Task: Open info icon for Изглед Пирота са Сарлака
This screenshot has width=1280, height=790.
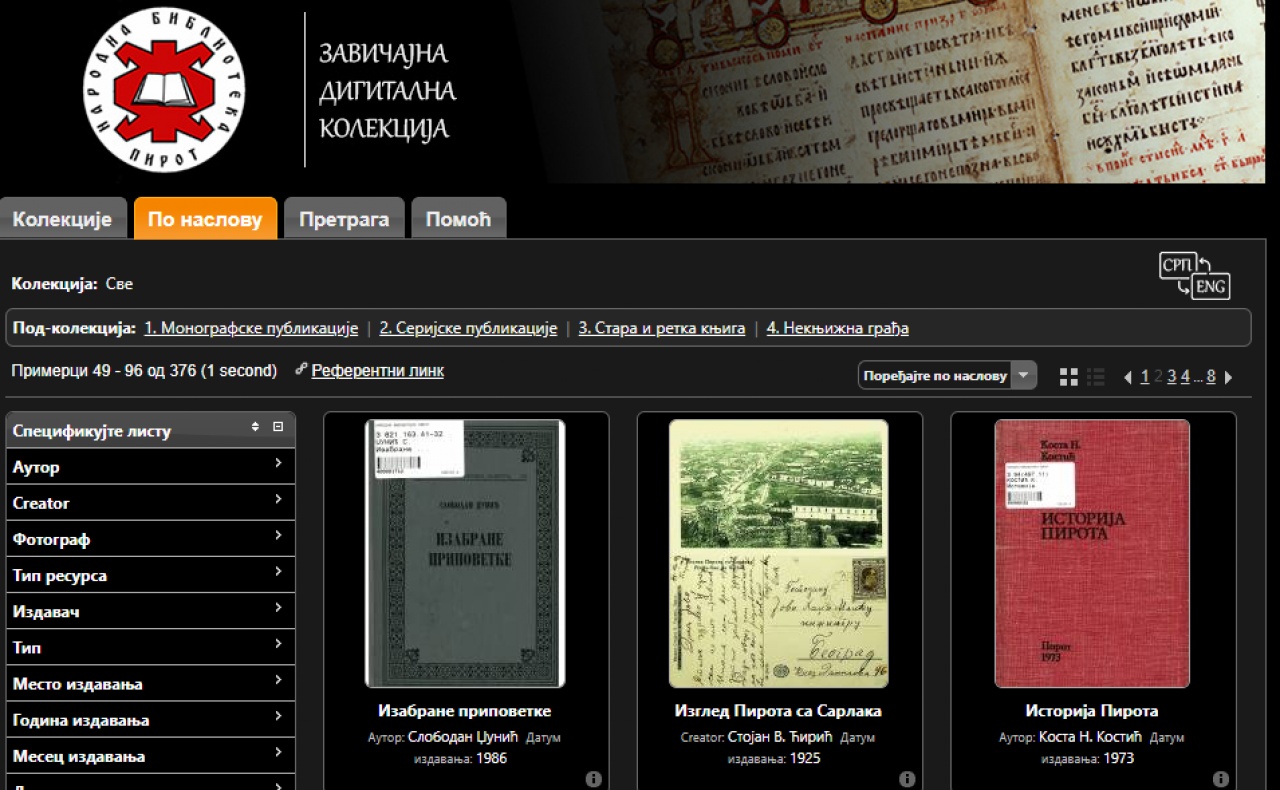Action: (907, 779)
